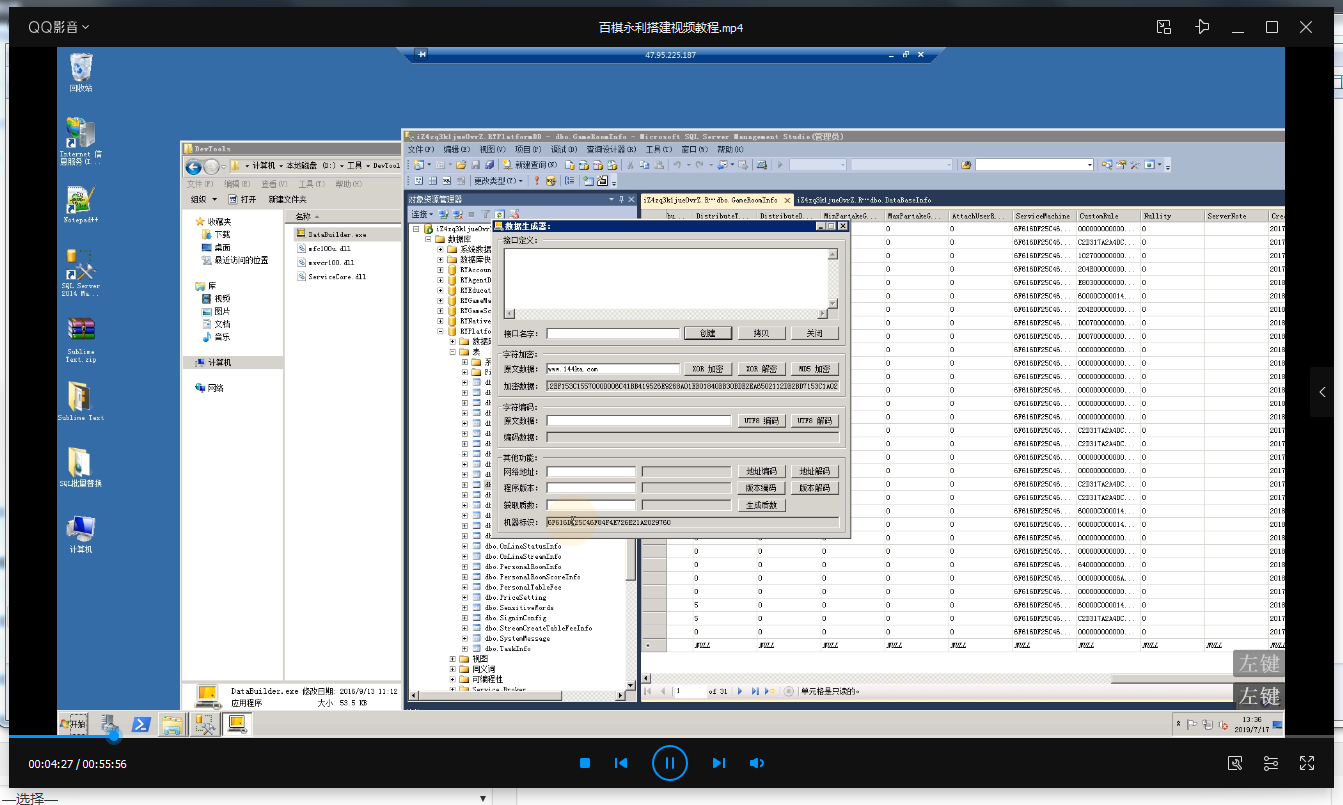The width and height of the screenshot is (1343, 805).
Task: Stop video playback
Action: point(585,763)
